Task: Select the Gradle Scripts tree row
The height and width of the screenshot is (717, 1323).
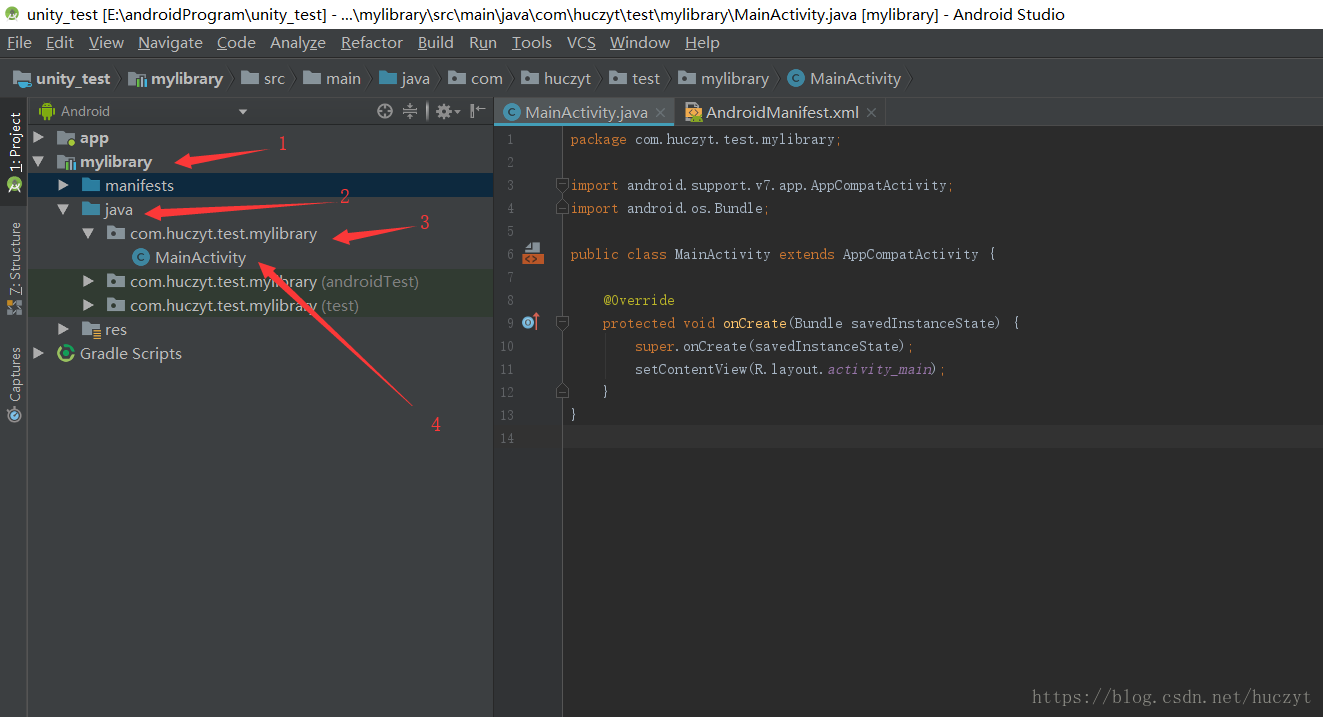Action: pyautogui.click(x=260, y=353)
